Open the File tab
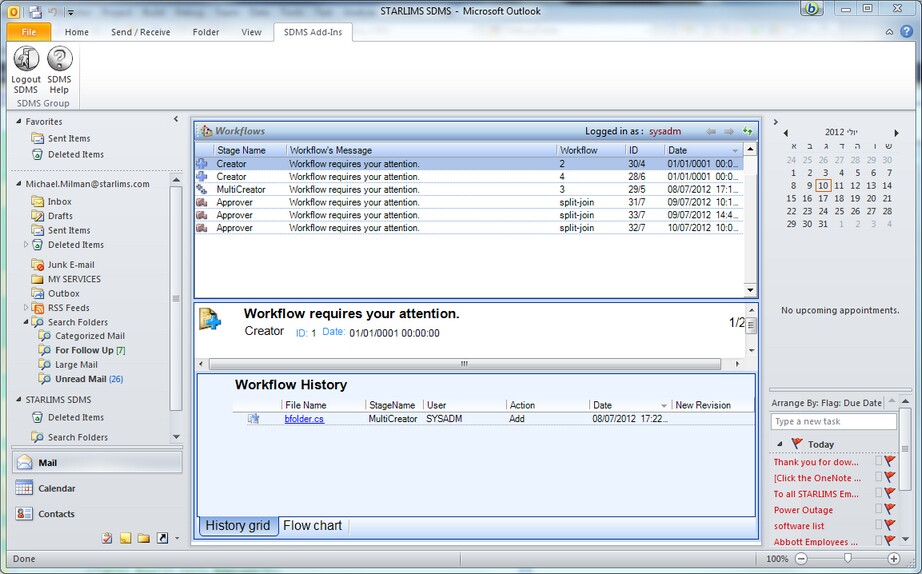This screenshot has height=574, width=922. tap(29, 32)
